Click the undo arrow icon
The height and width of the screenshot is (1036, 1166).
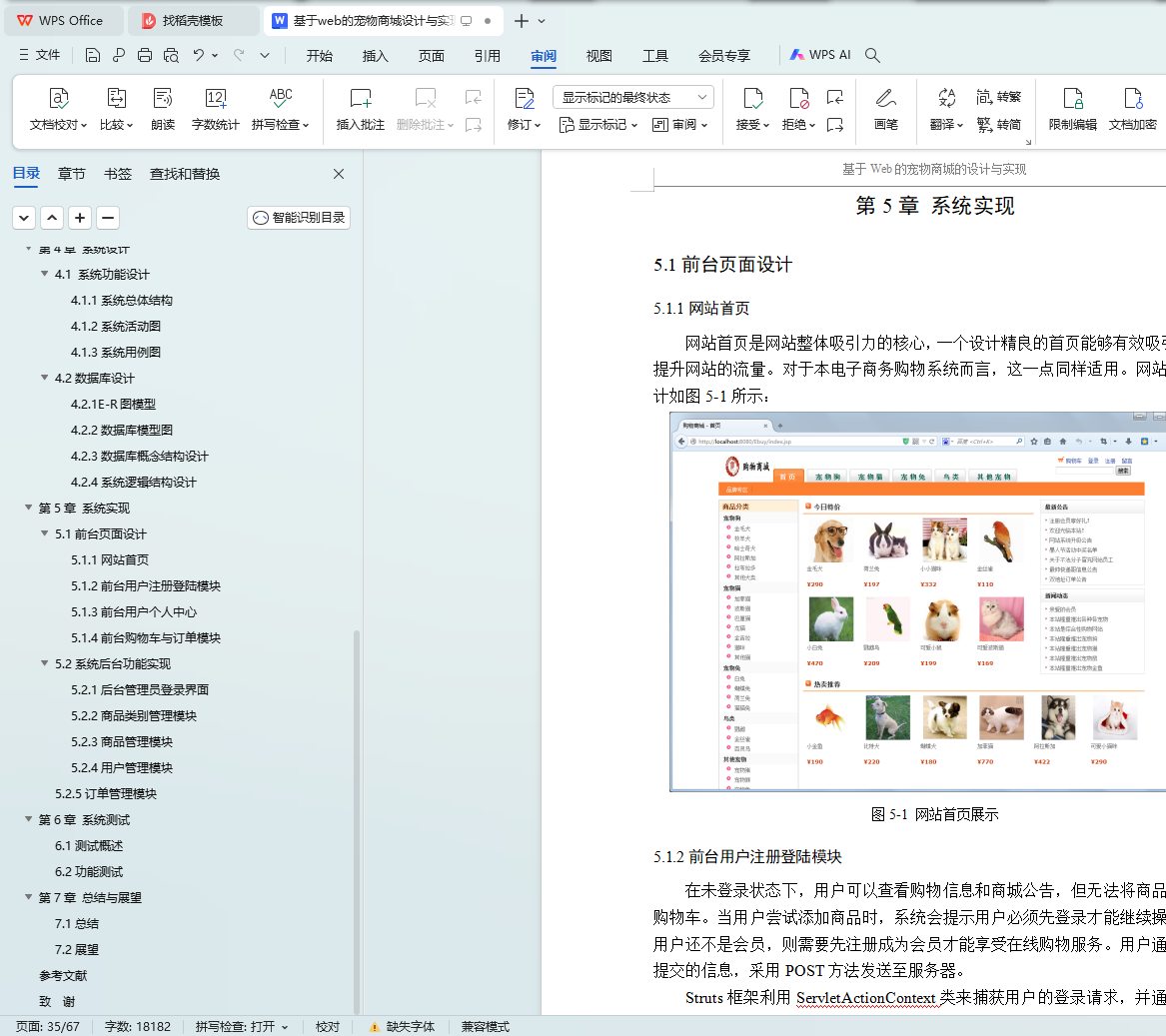point(199,55)
